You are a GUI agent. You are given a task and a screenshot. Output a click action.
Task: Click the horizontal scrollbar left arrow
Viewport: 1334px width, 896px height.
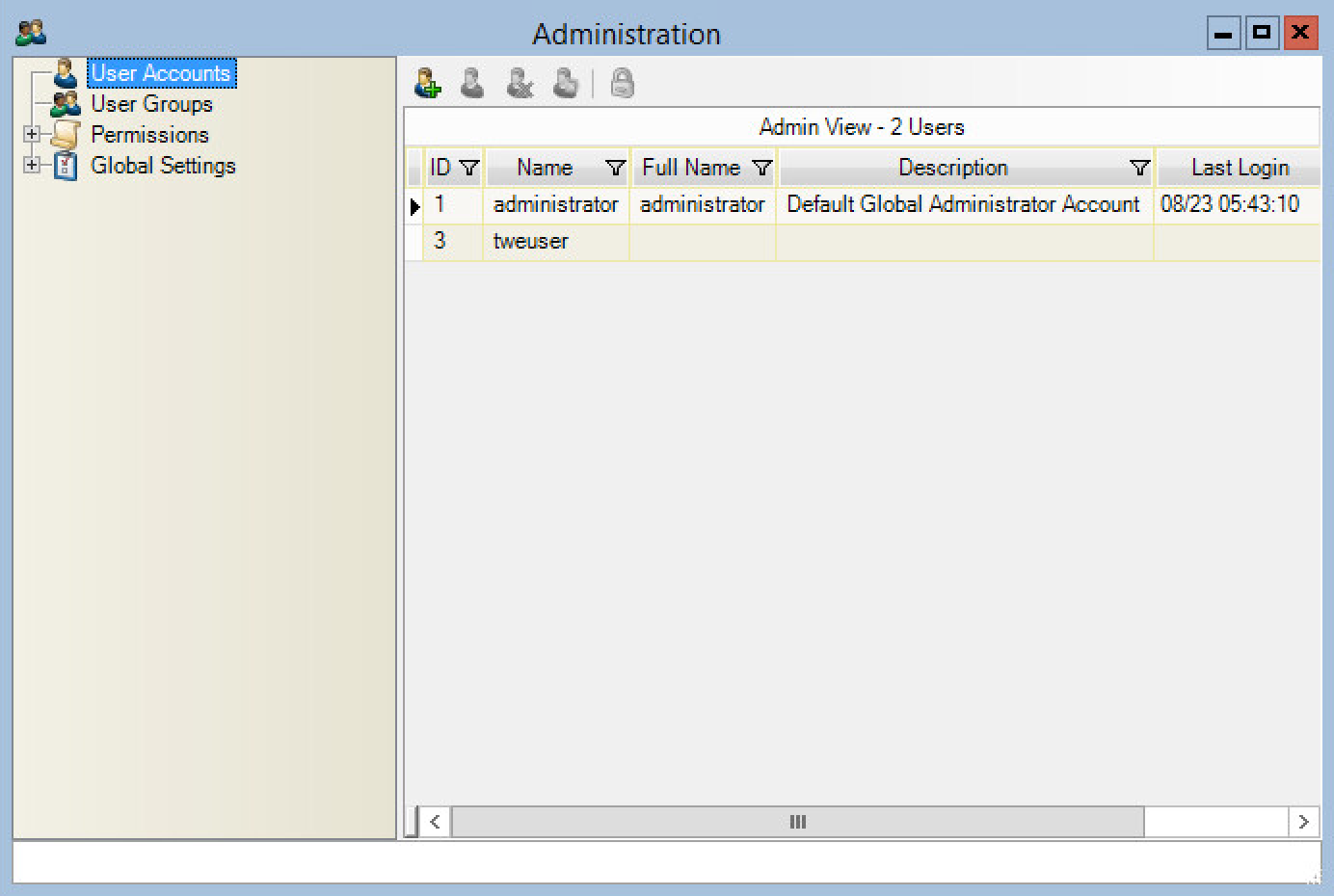pyautogui.click(x=435, y=822)
